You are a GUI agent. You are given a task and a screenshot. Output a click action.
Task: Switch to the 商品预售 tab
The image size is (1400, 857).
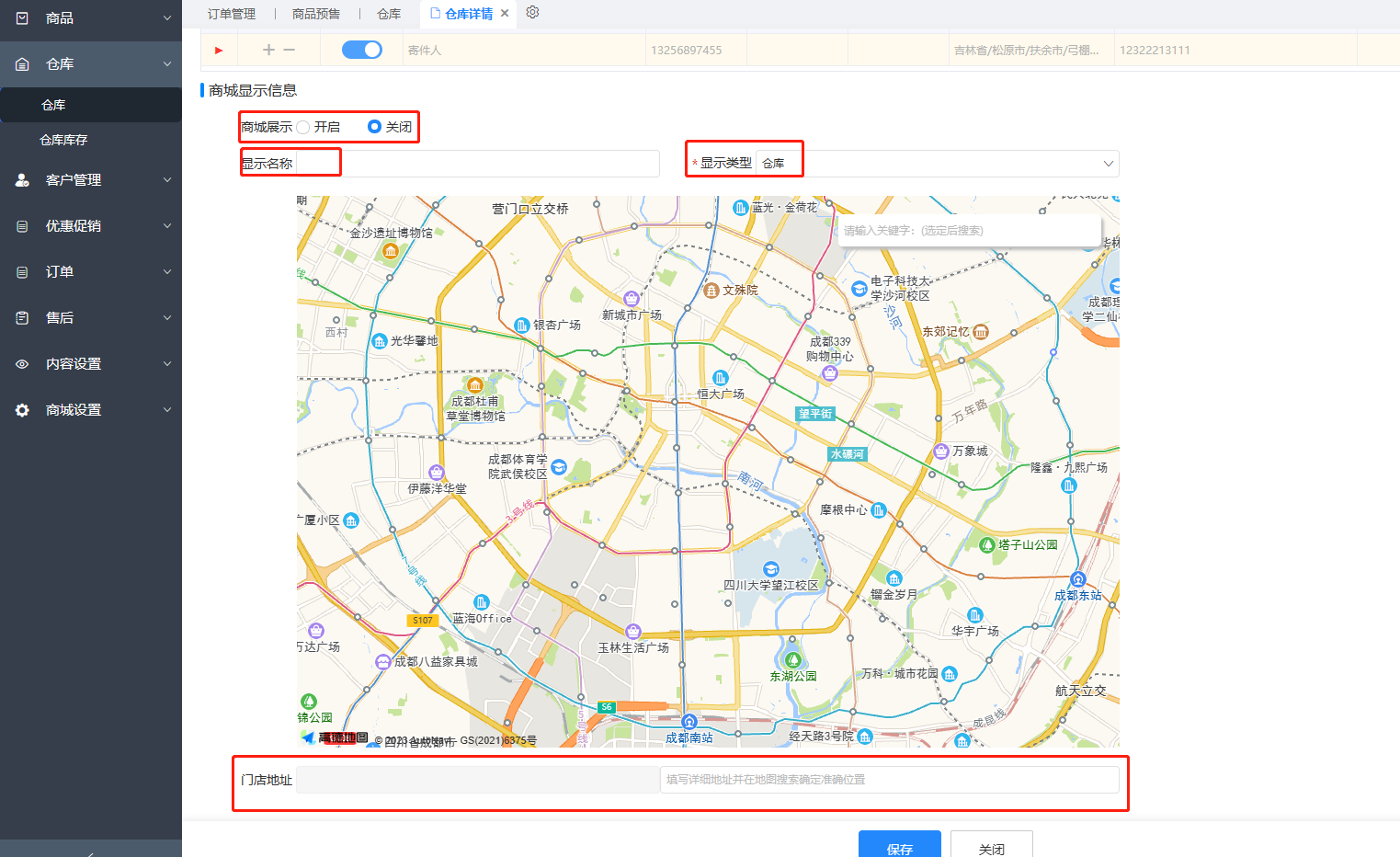pos(316,14)
